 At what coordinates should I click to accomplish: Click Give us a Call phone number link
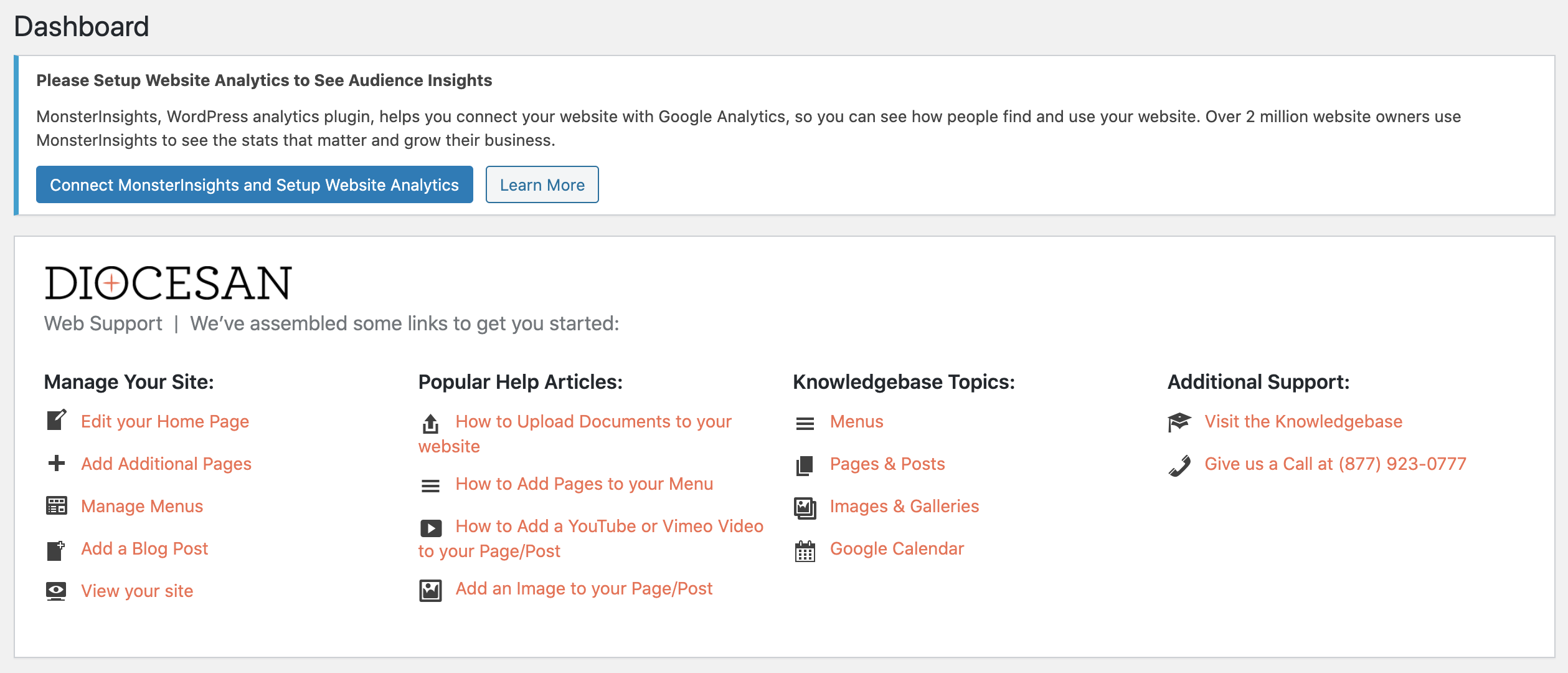click(1335, 464)
